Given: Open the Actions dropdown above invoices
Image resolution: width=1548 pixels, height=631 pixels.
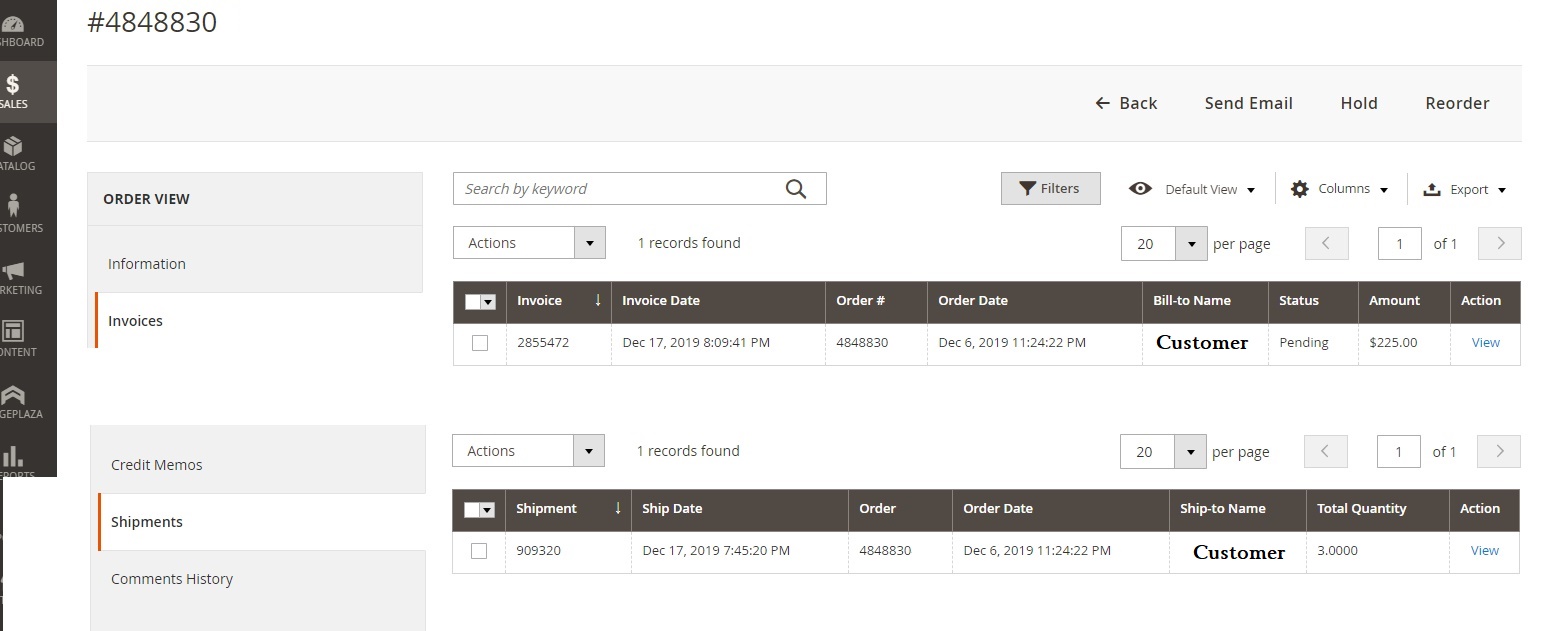Looking at the screenshot, I should (x=528, y=242).
